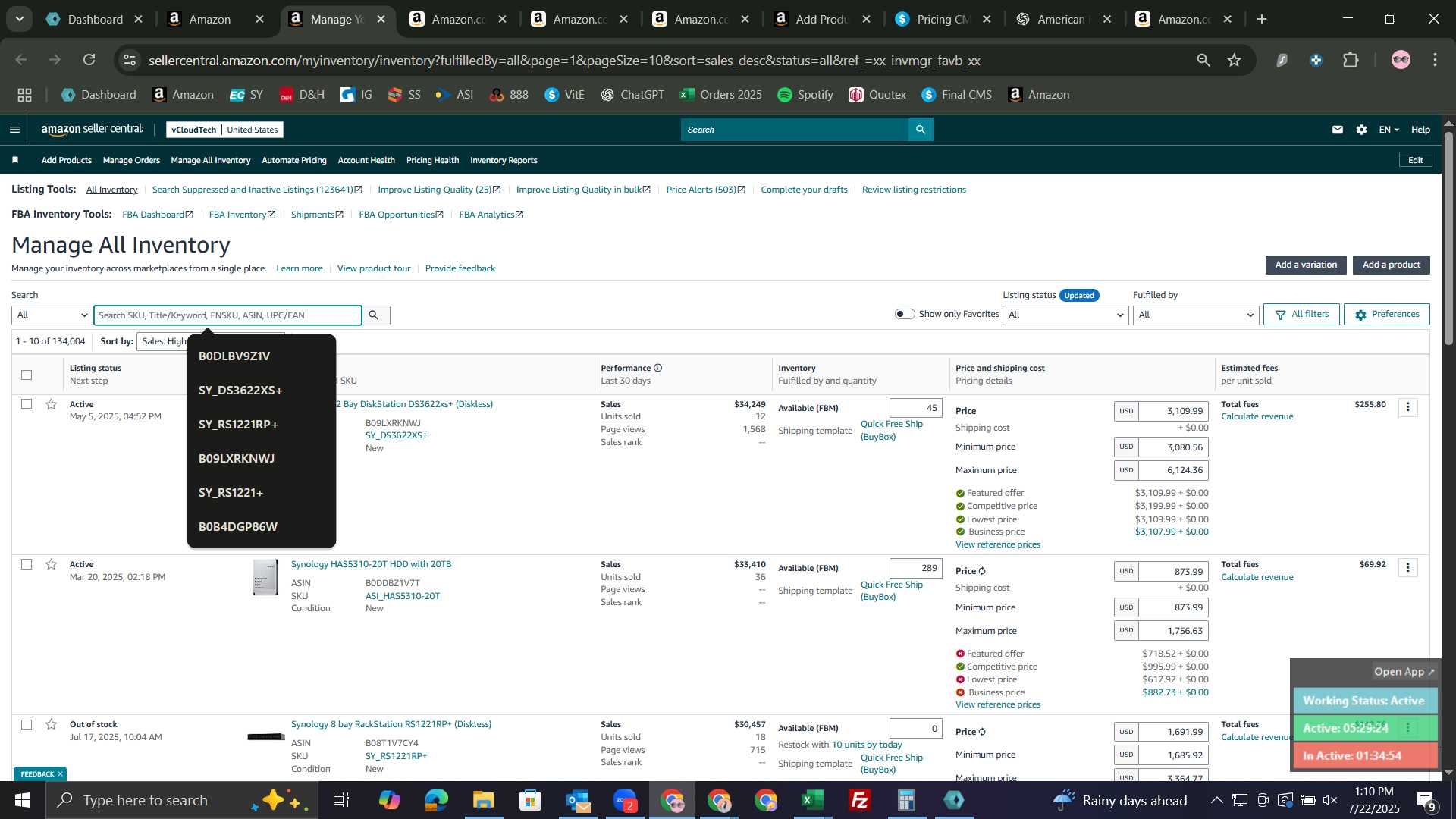This screenshot has width=1456, height=819.
Task: Open the Seller Central hamburger menu
Action: [14, 130]
